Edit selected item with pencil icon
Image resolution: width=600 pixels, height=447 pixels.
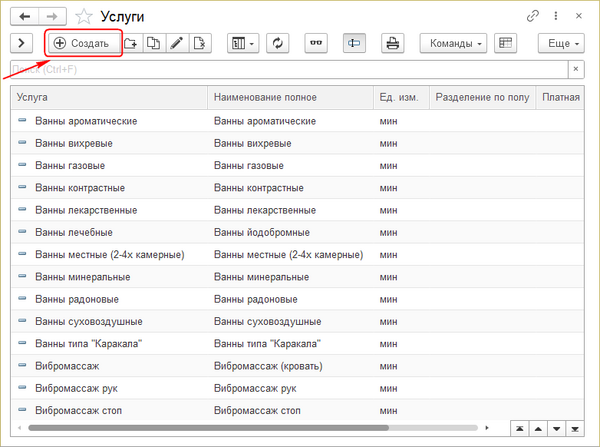[177, 43]
